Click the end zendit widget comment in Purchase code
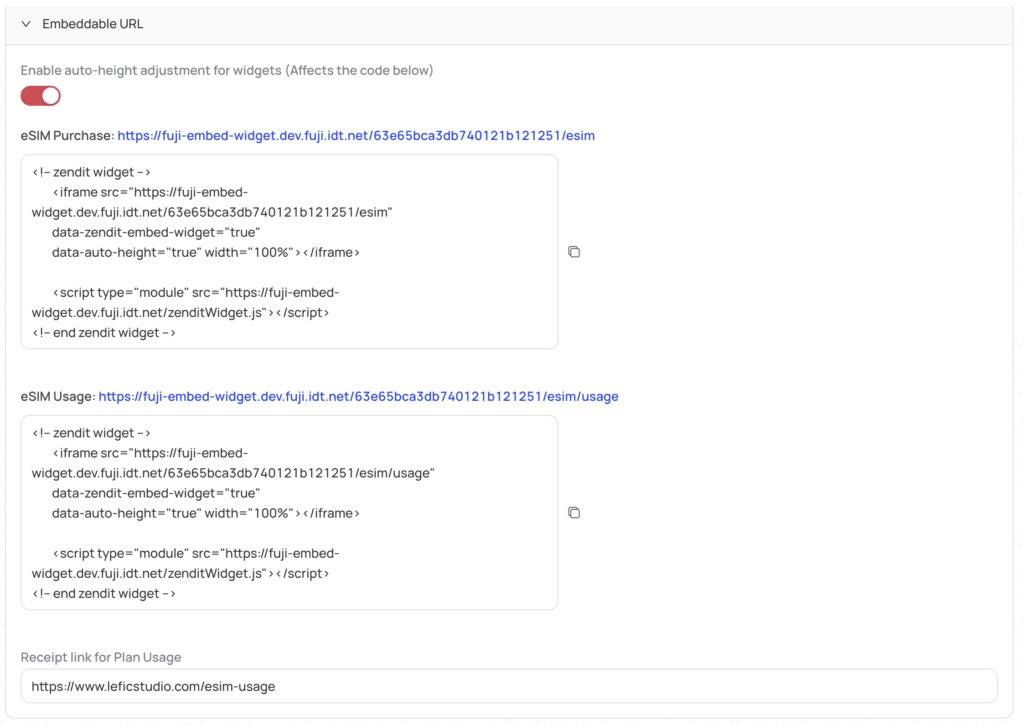1024x726 pixels. coord(104,332)
